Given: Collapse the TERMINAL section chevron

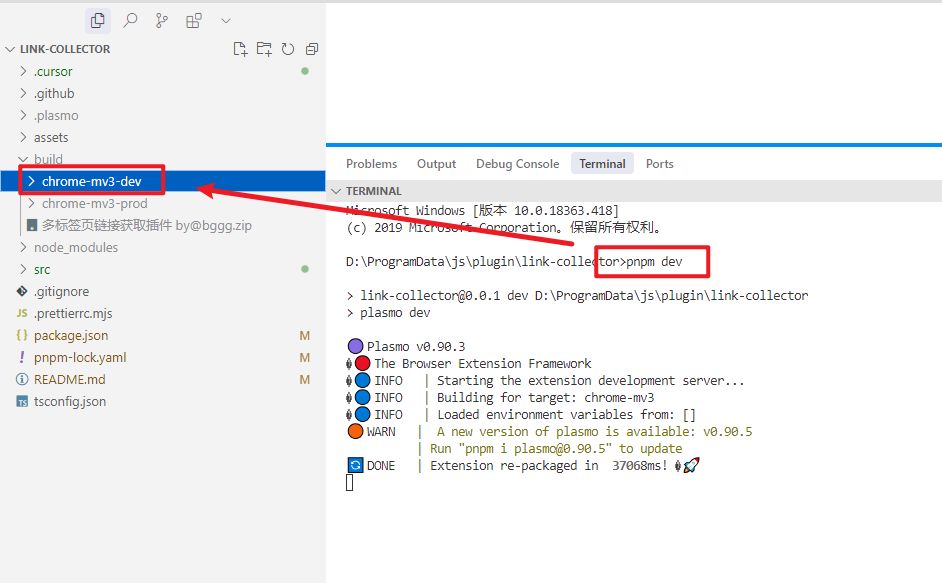Looking at the screenshot, I should click(336, 191).
